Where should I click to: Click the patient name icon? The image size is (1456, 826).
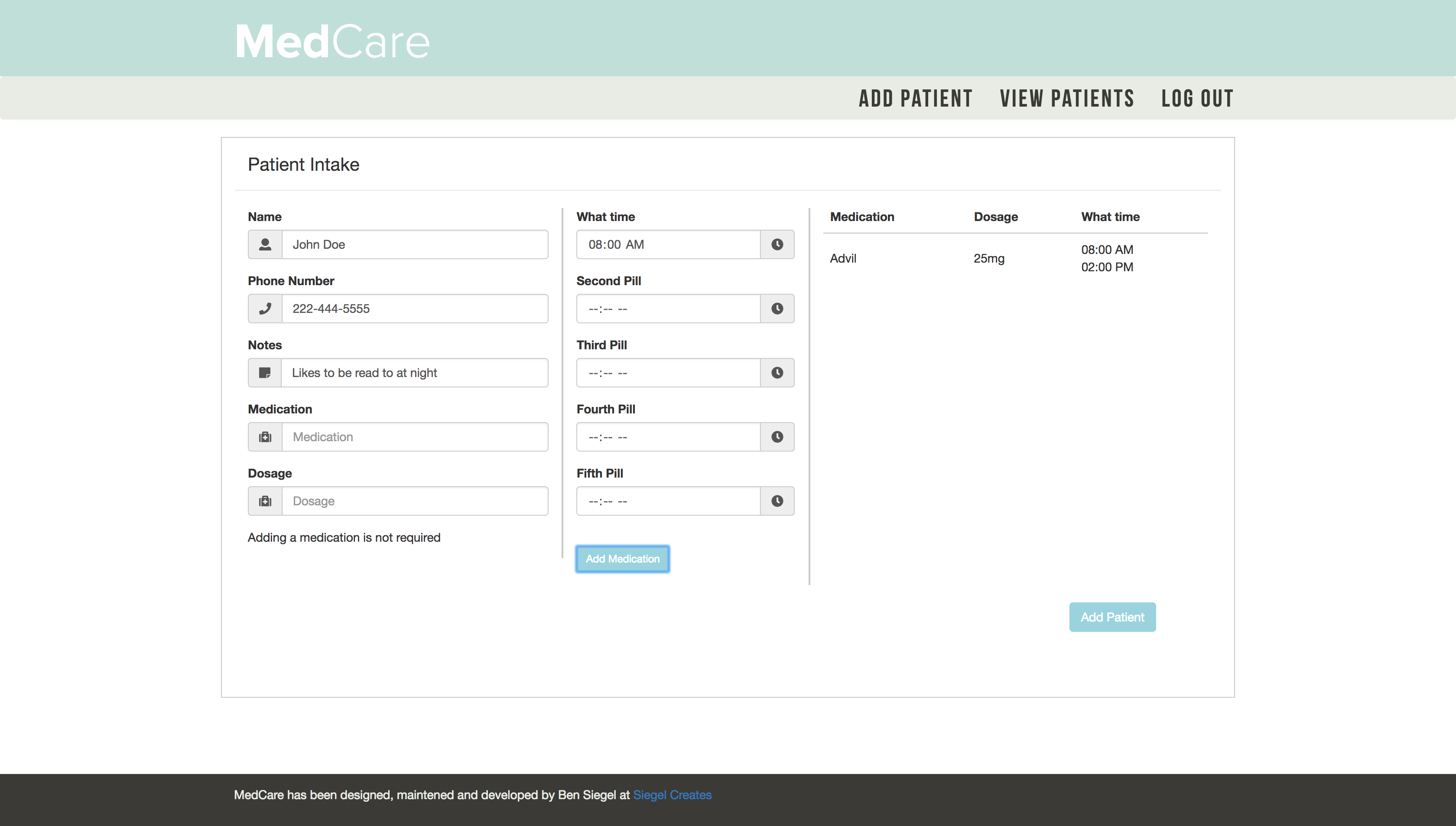coord(265,244)
